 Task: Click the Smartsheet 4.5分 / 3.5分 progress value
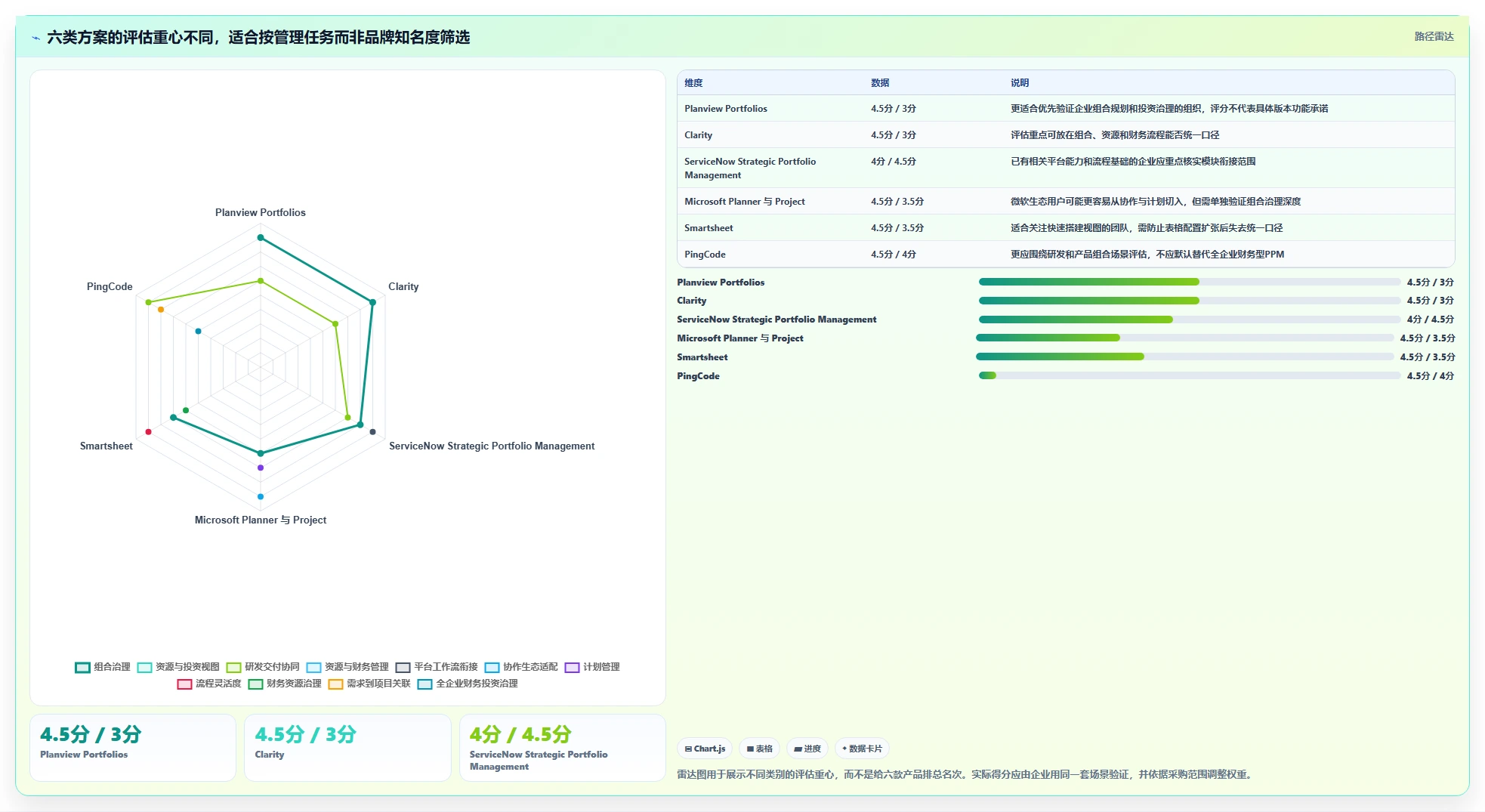(1428, 357)
